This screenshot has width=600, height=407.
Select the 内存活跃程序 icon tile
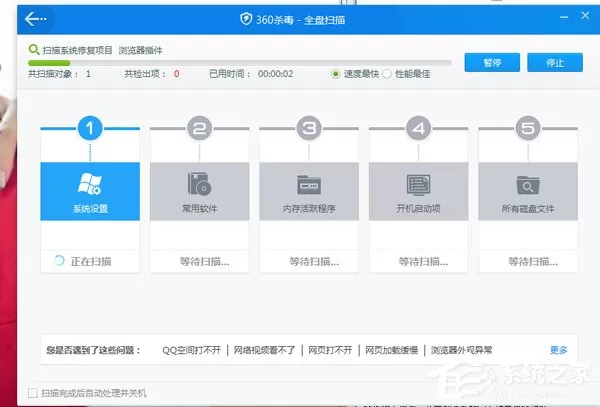tap(309, 191)
